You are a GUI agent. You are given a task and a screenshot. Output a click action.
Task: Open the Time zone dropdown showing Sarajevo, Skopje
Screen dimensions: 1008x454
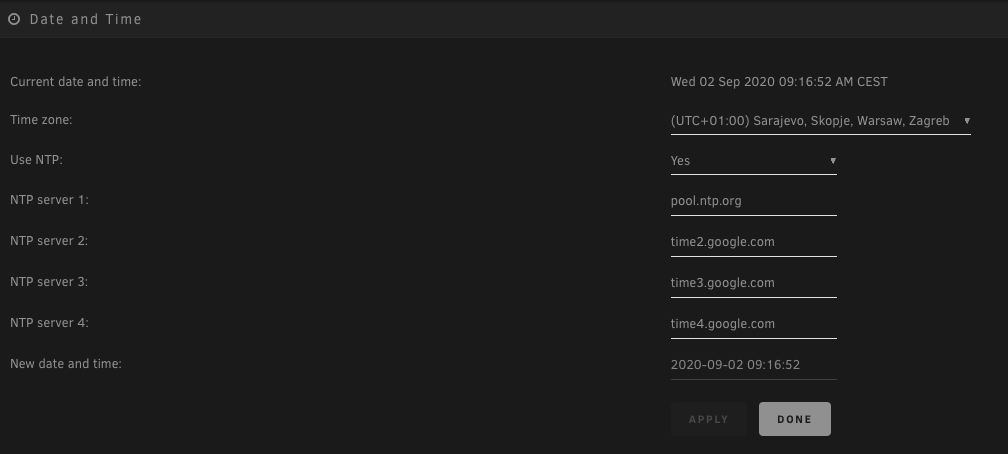(x=820, y=121)
